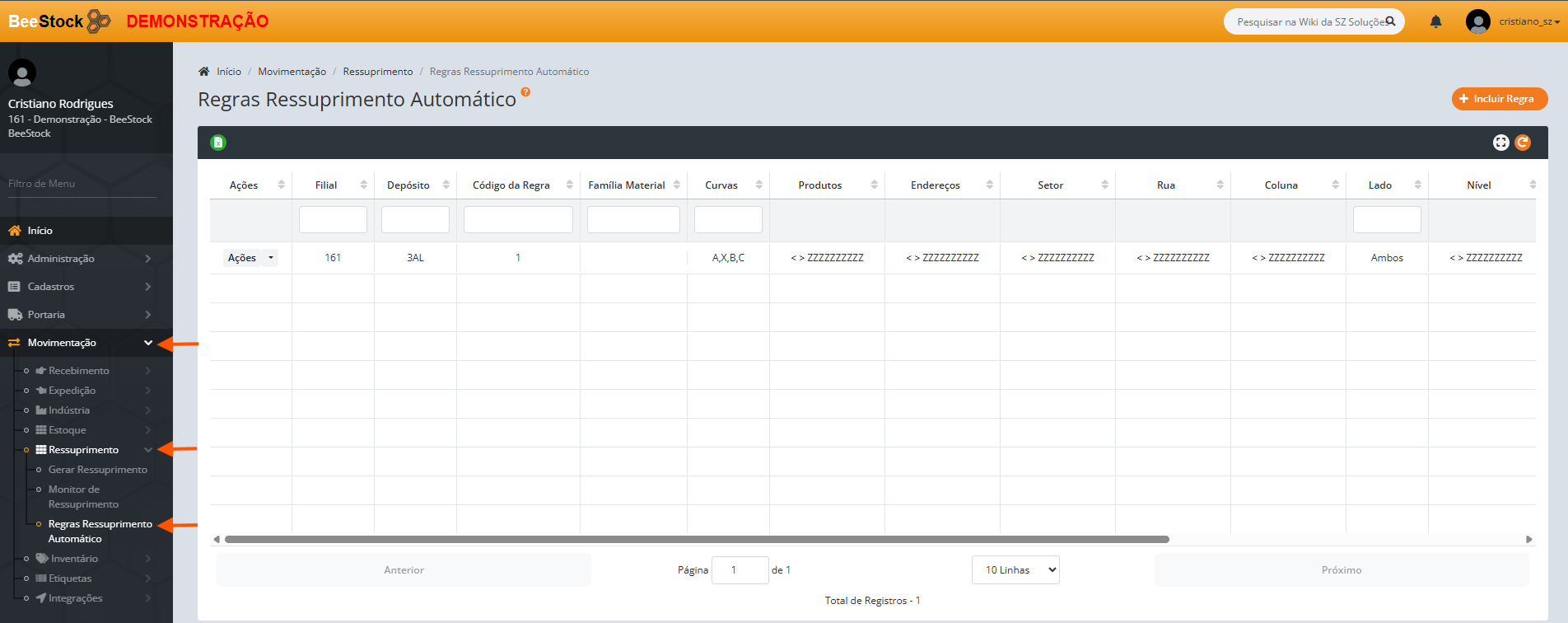Screen dimensions: 1568x623
Task: Click the Código da Regra filter field
Action: 518,220
